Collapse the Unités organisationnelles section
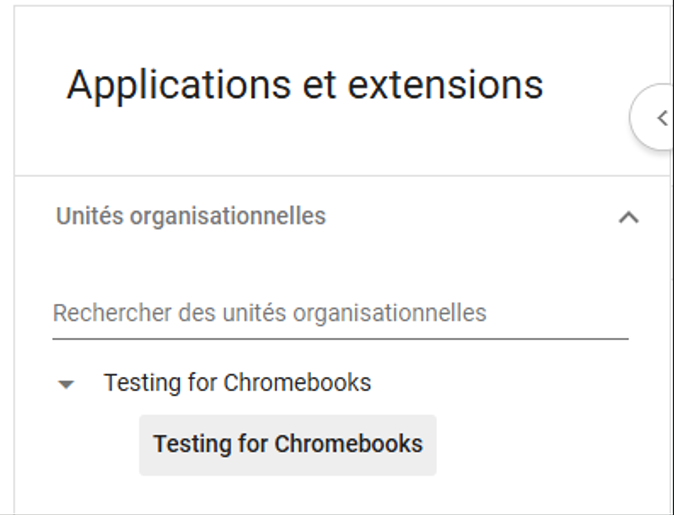 pos(628,217)
